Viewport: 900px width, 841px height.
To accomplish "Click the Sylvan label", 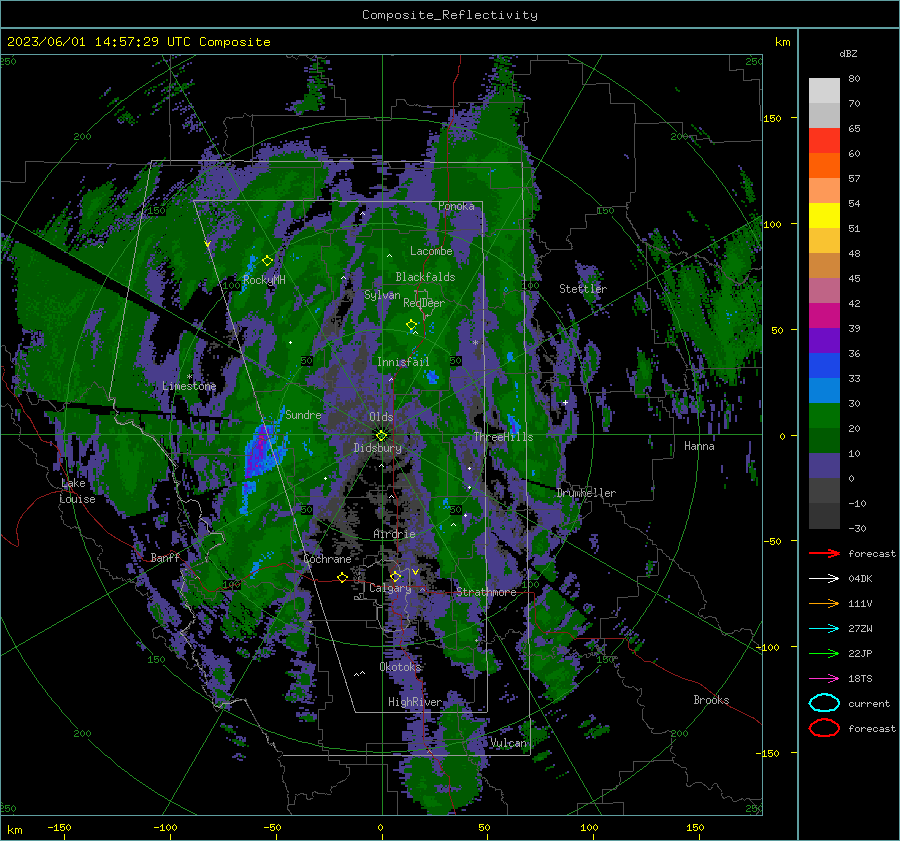I will 382,295.
